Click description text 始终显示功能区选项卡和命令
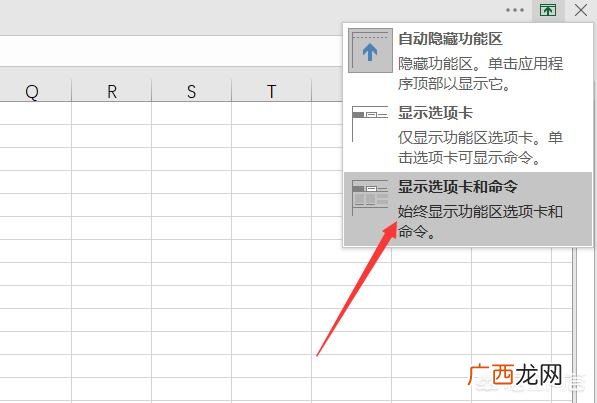 coord(480,221)
